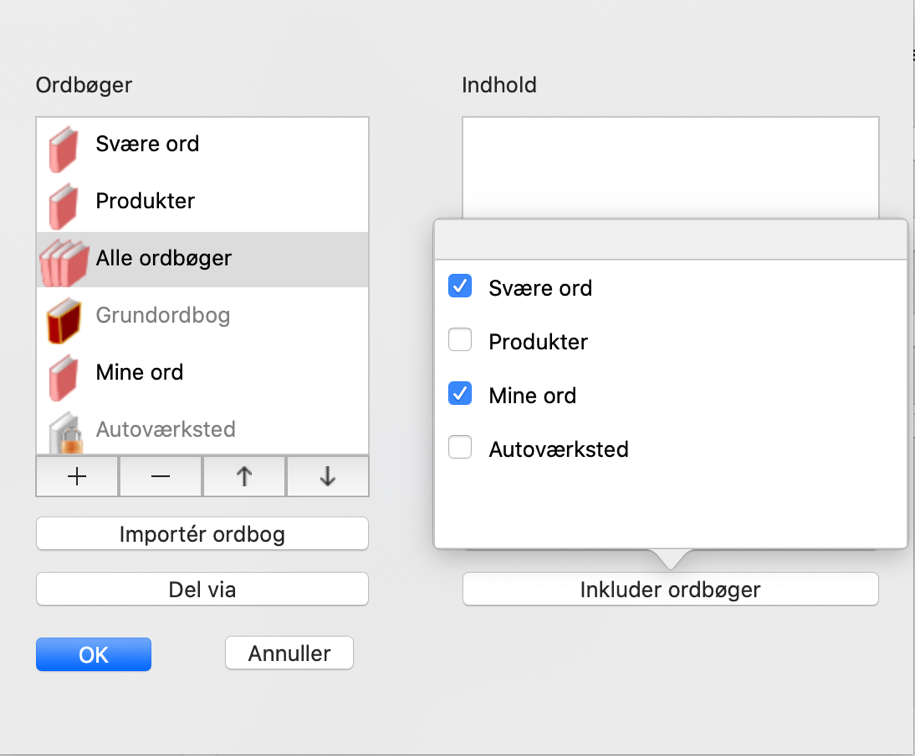Image resolution: width=915 pixels, height=756 pixels.
Task: Click the Importér ordbog button
Action: pos(202,533)
